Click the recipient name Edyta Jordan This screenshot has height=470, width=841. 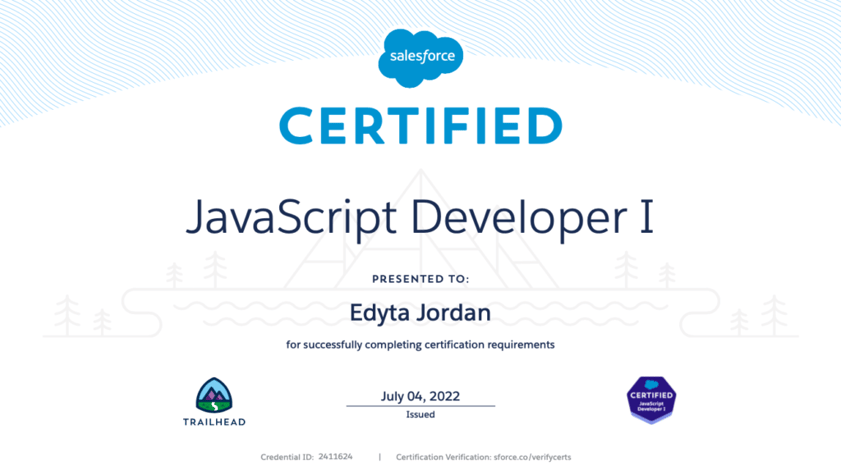point(420,313)
